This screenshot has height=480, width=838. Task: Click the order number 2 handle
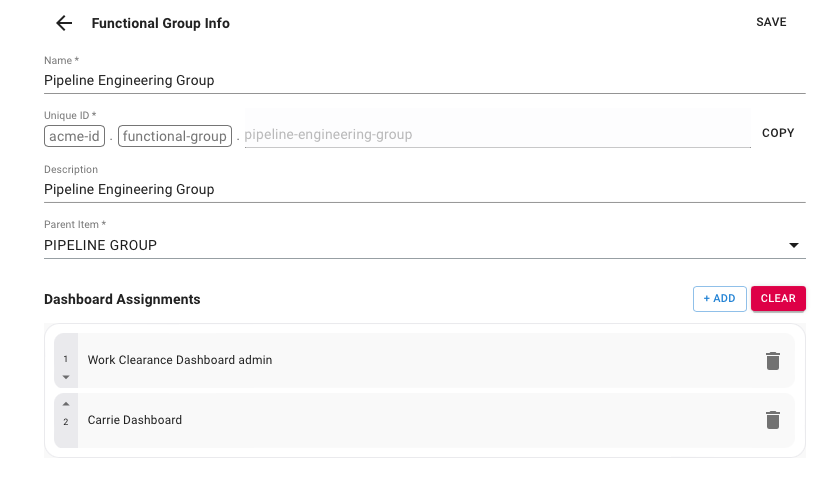point(66,422)
